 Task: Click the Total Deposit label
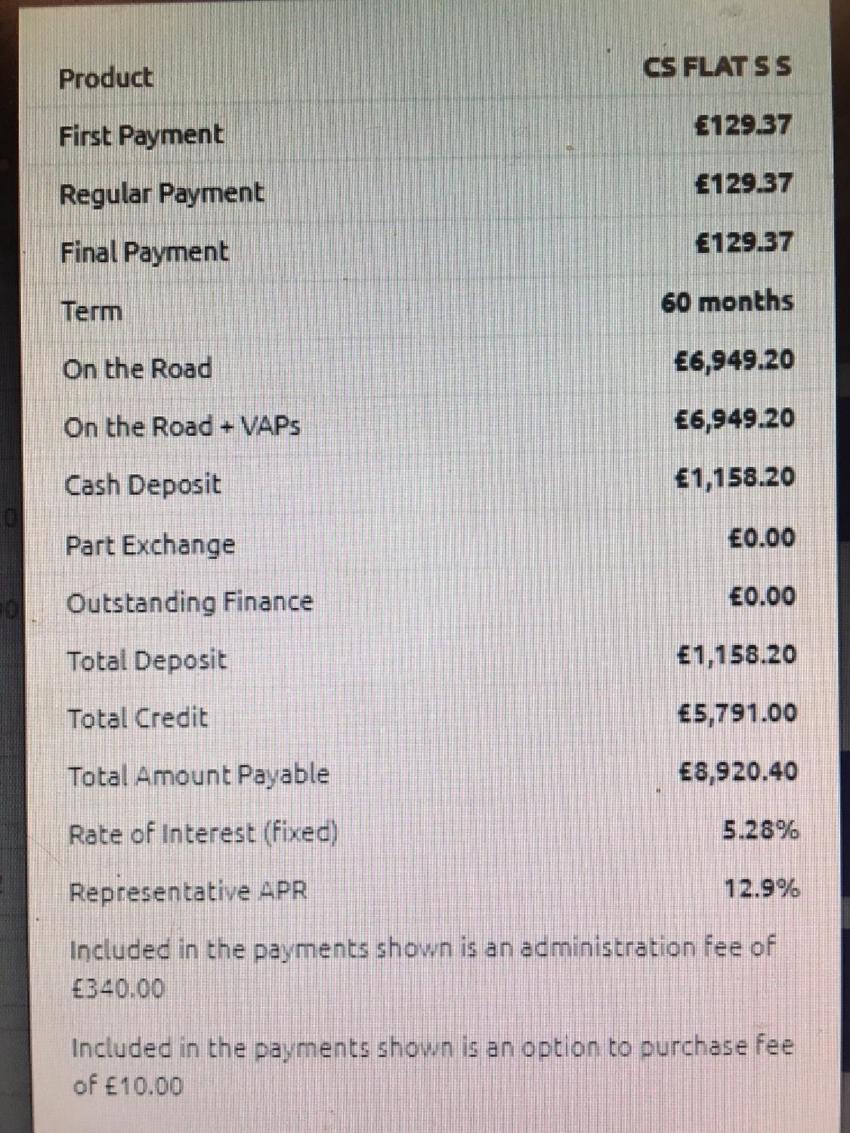(147, 661)
